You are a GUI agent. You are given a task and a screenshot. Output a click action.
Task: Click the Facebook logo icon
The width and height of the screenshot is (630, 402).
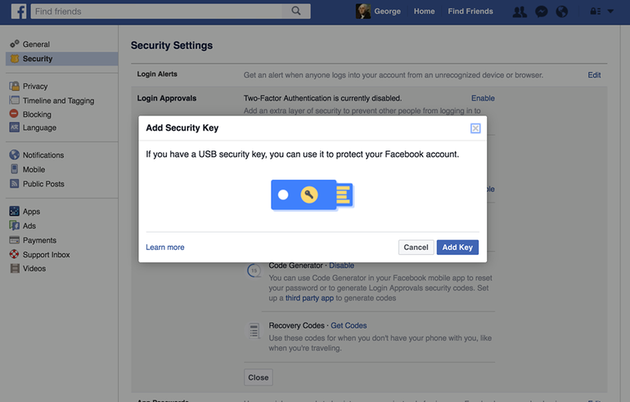coord(18,11)
